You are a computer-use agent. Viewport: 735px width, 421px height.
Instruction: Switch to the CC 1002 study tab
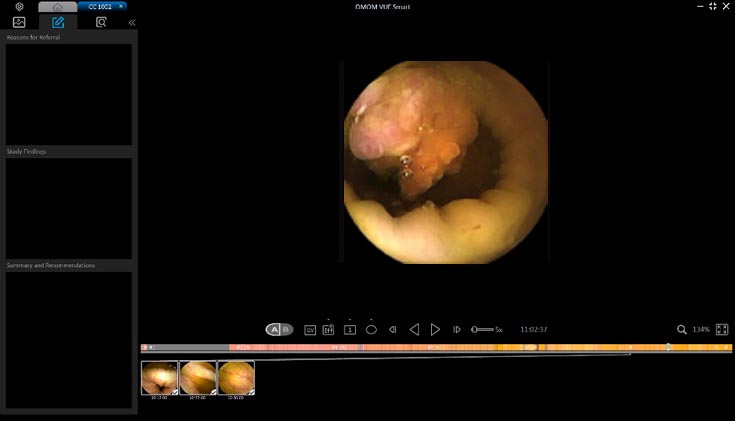coord(103,6)
